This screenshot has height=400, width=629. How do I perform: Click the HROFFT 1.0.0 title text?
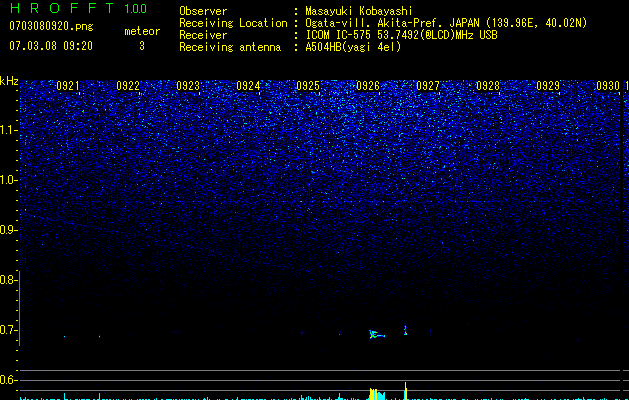click(x=78, y=8)
